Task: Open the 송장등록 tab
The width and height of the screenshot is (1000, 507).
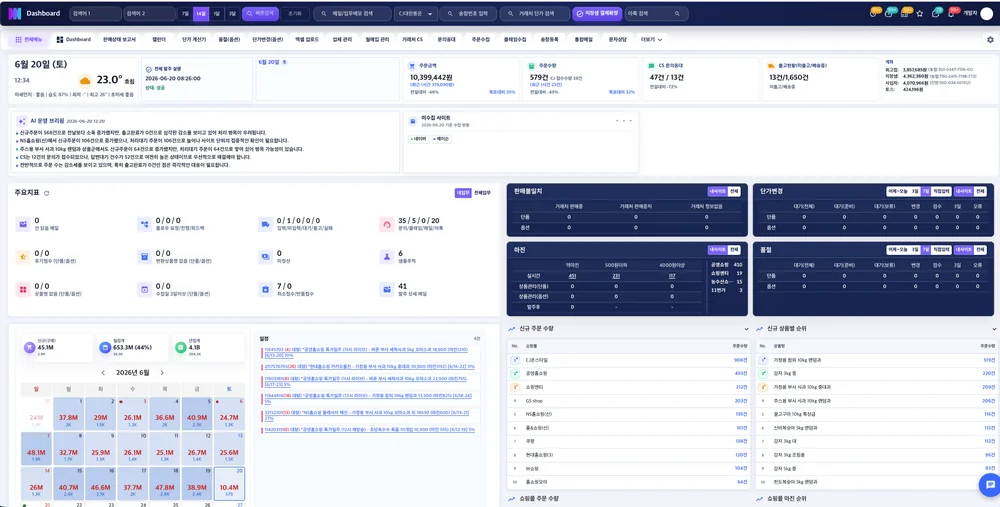Action: [549, 40]
